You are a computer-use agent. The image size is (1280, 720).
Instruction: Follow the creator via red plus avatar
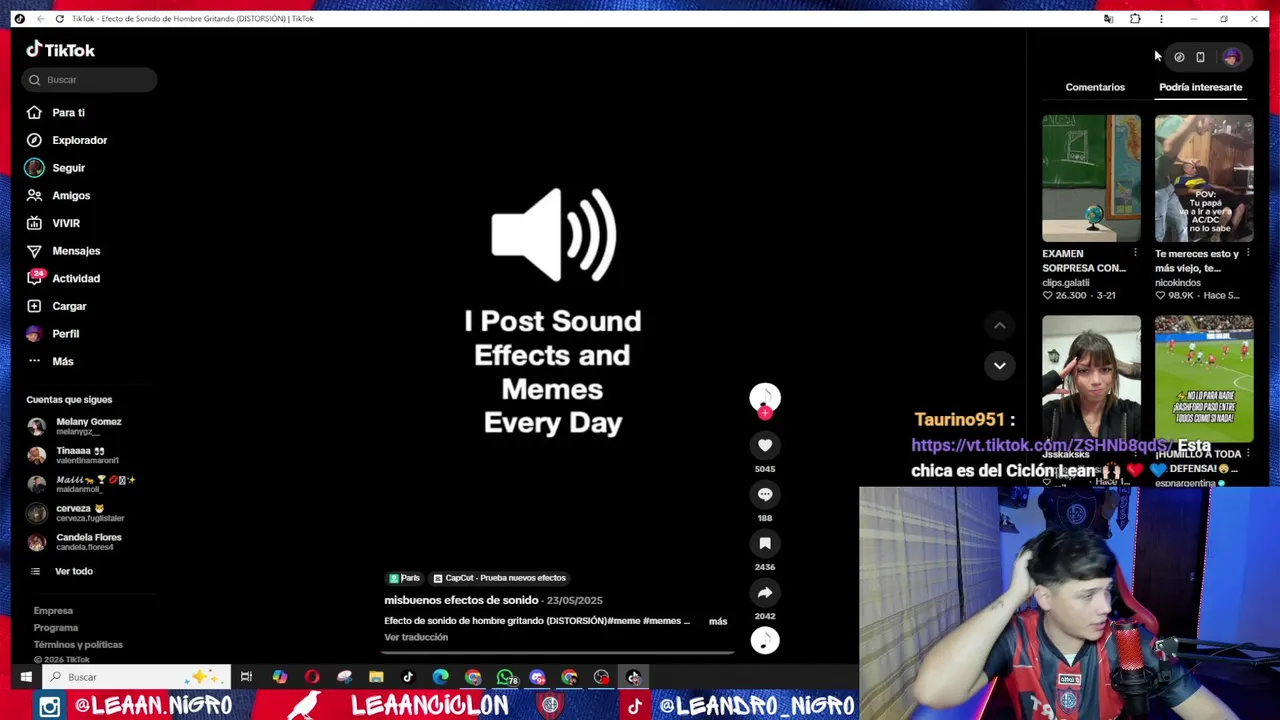click(x=765, y=412)
